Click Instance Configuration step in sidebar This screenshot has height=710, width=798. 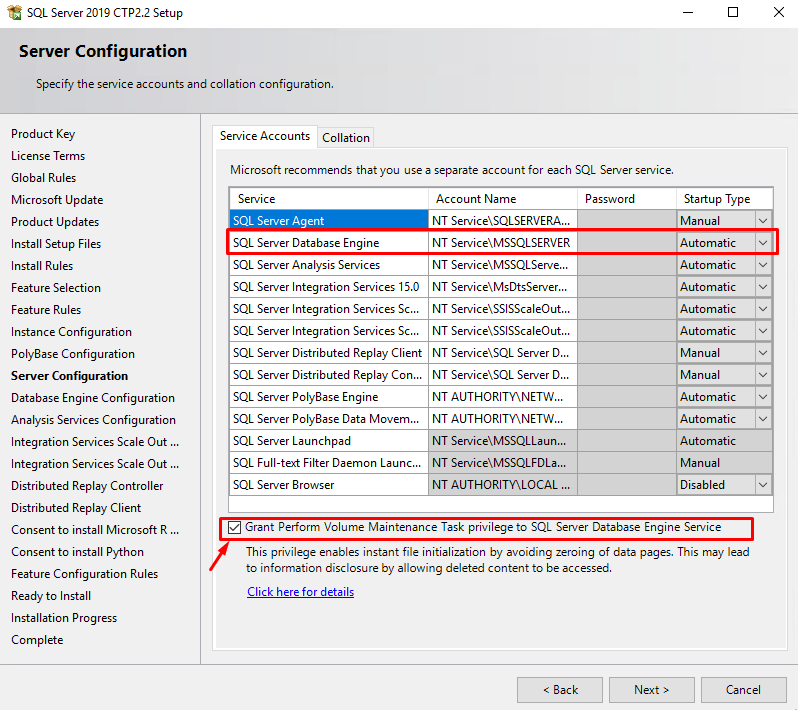pyautogui.click(x=71, y=332)
